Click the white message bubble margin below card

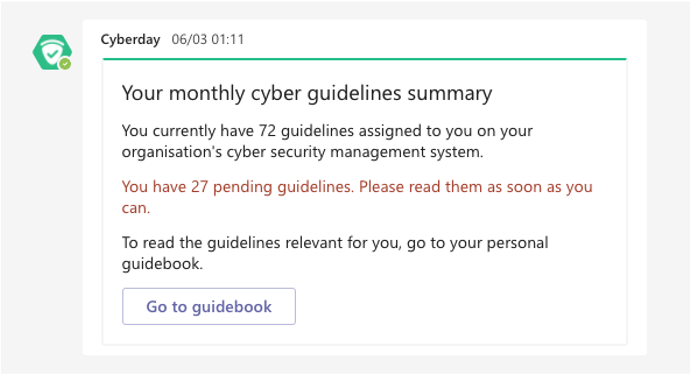tap(364, 350)
